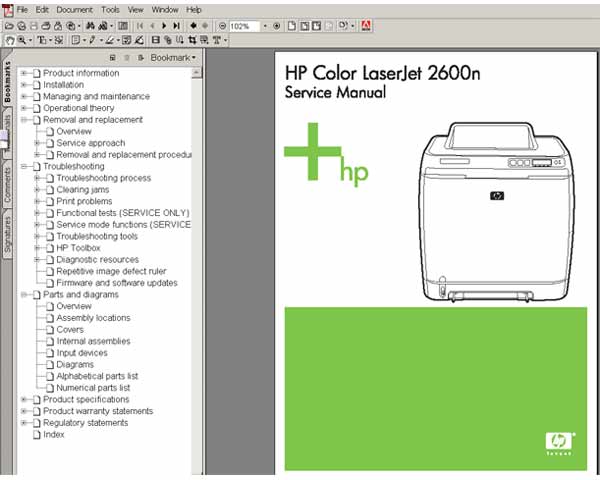Open the Help menu
600x480 pixels.
[194, 10]
